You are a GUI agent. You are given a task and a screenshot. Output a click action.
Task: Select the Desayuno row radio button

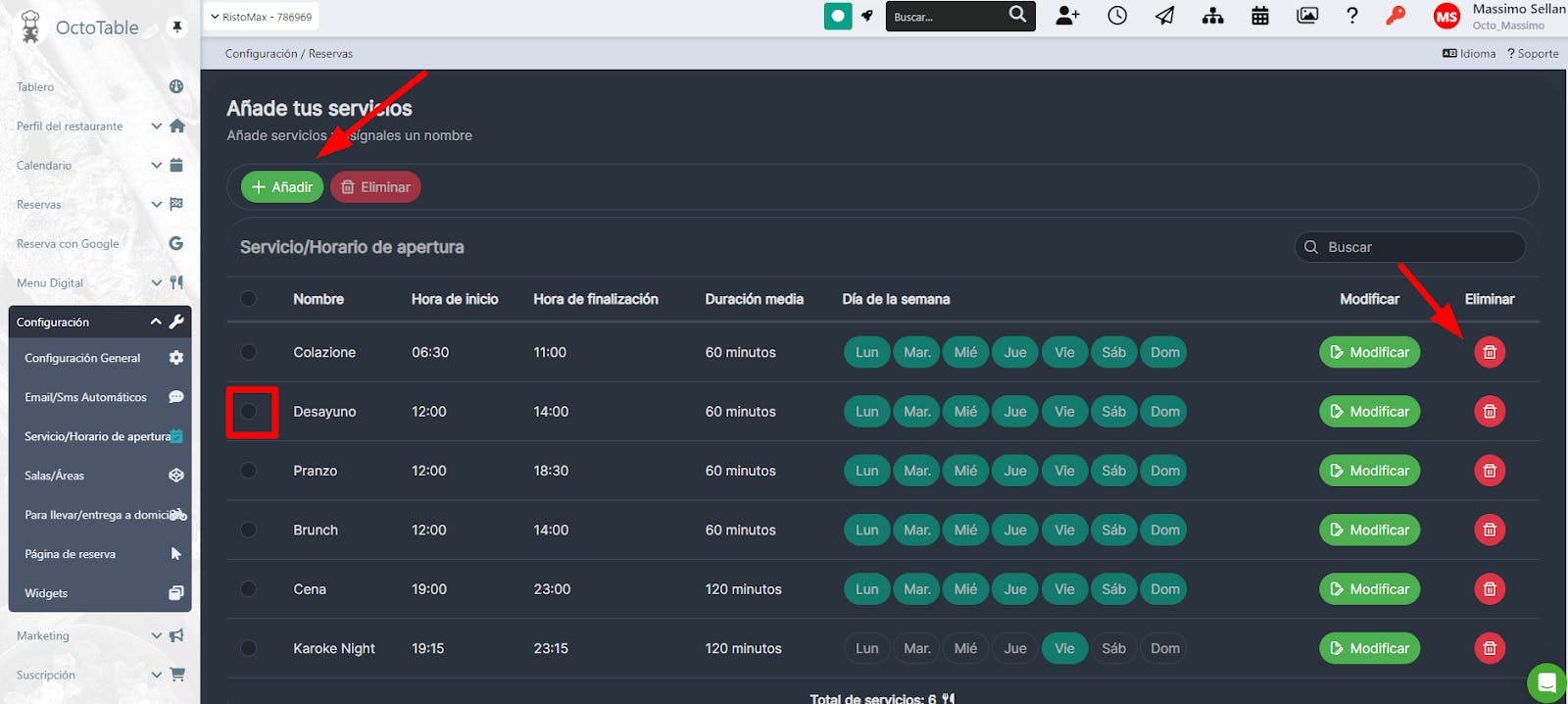click(248, 412)
